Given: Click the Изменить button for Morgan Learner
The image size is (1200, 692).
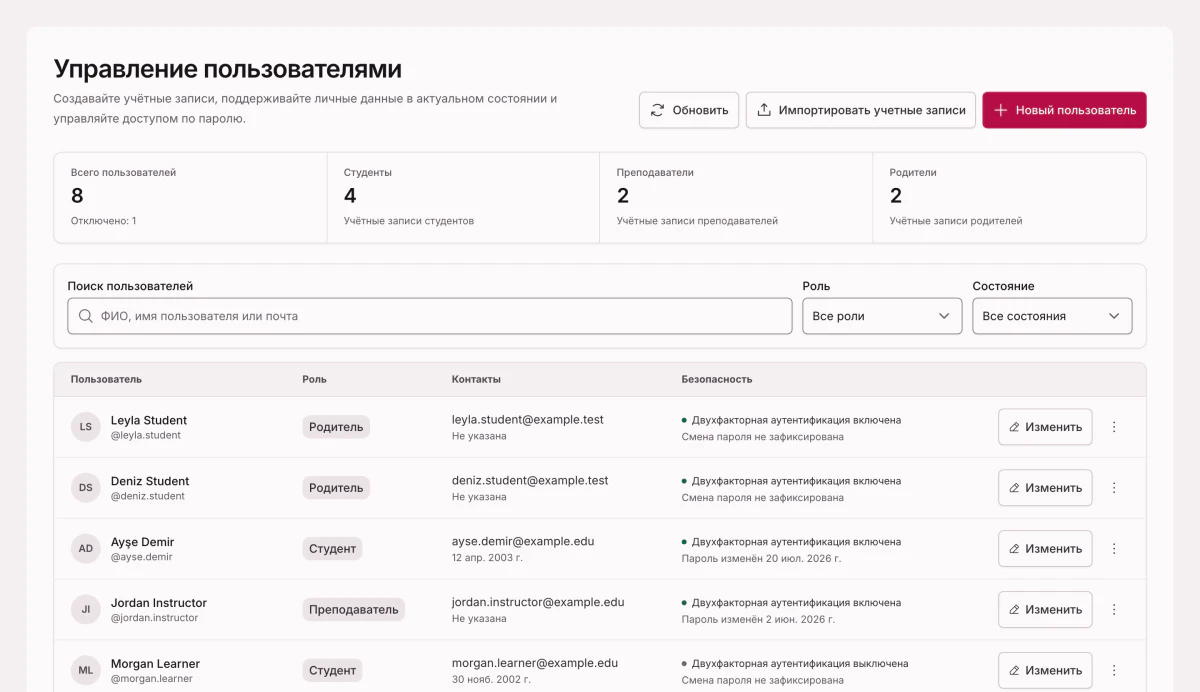Looking at the screenshot, I should (x=1045, y=671).
